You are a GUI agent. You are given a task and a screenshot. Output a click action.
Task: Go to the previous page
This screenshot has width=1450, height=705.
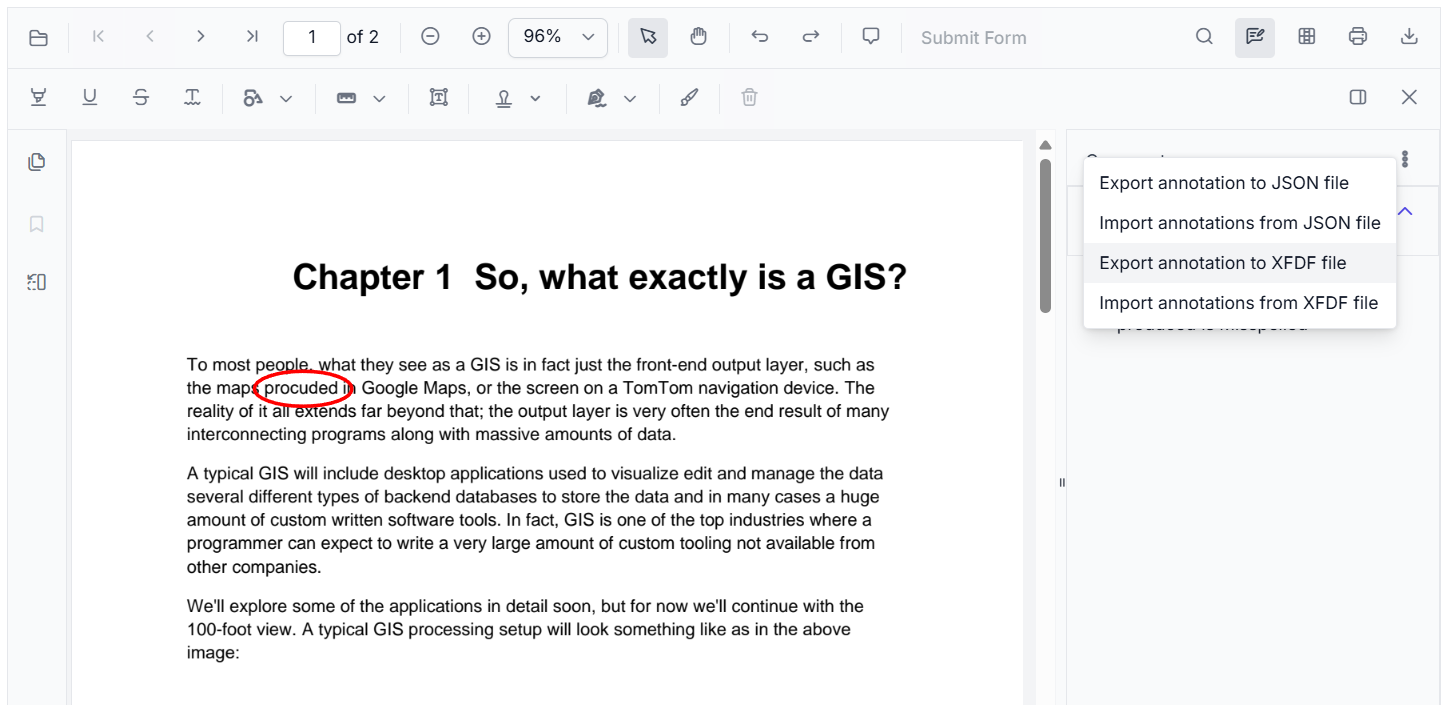[150, 37]
